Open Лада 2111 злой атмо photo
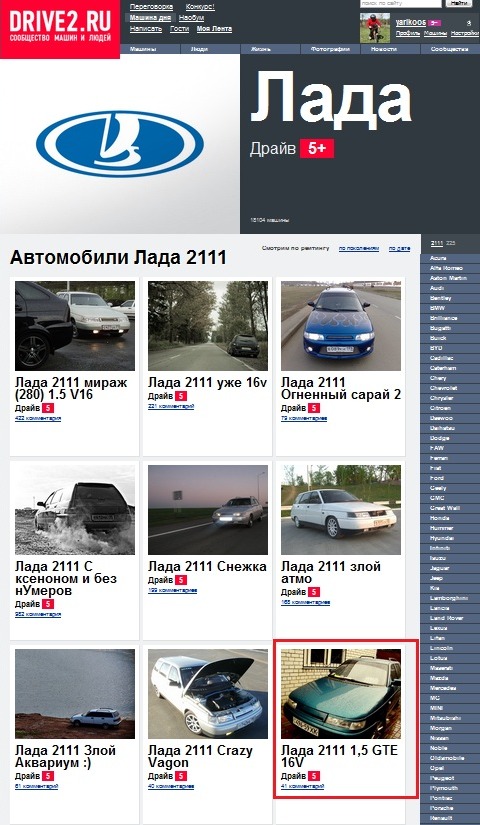 [x=341, y=509]
